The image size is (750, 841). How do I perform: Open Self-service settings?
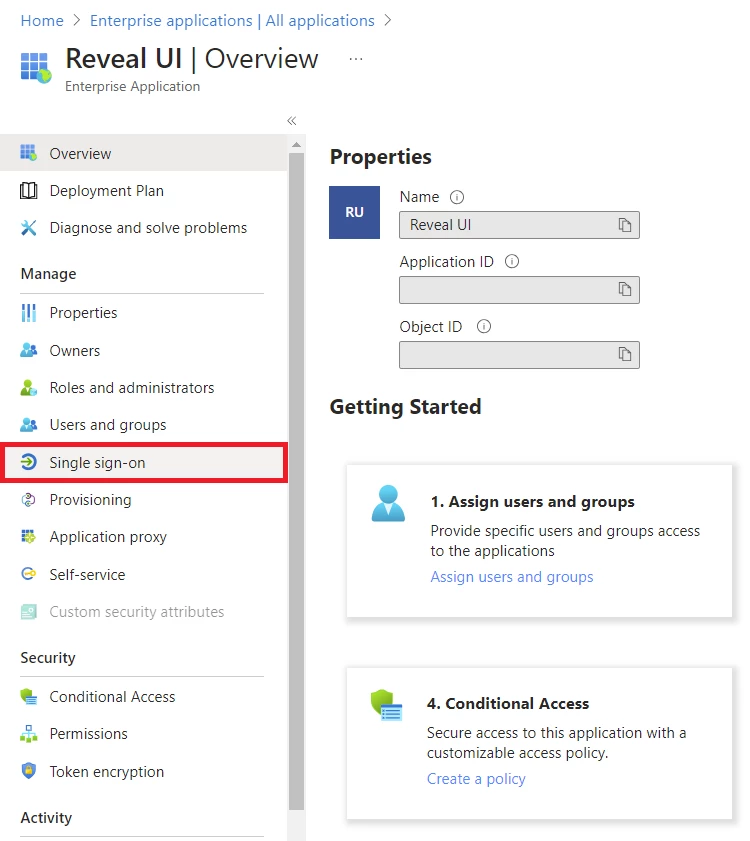coord(143,574)
